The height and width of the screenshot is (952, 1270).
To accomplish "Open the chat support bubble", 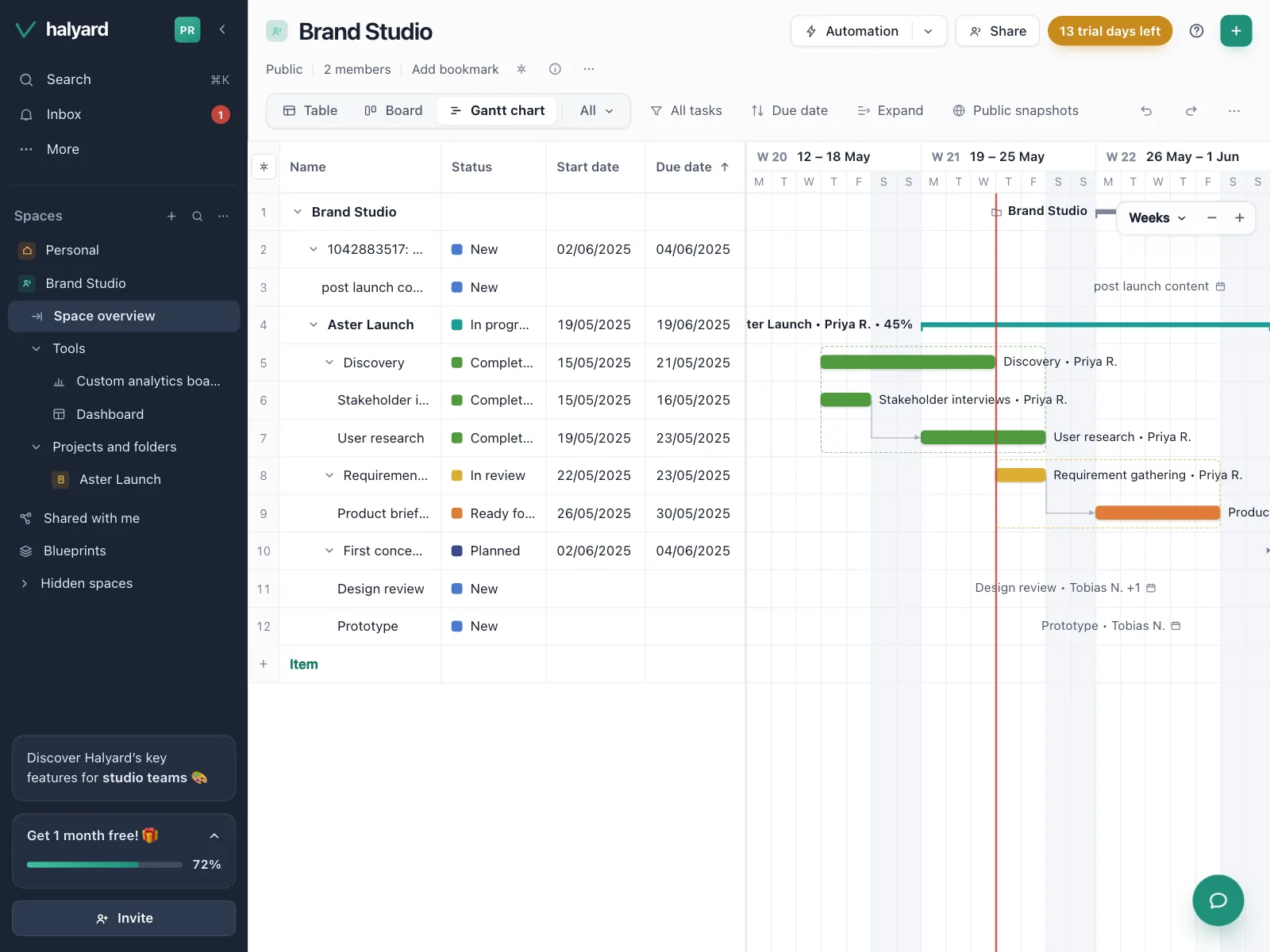I will click(x=1218, y=900).
